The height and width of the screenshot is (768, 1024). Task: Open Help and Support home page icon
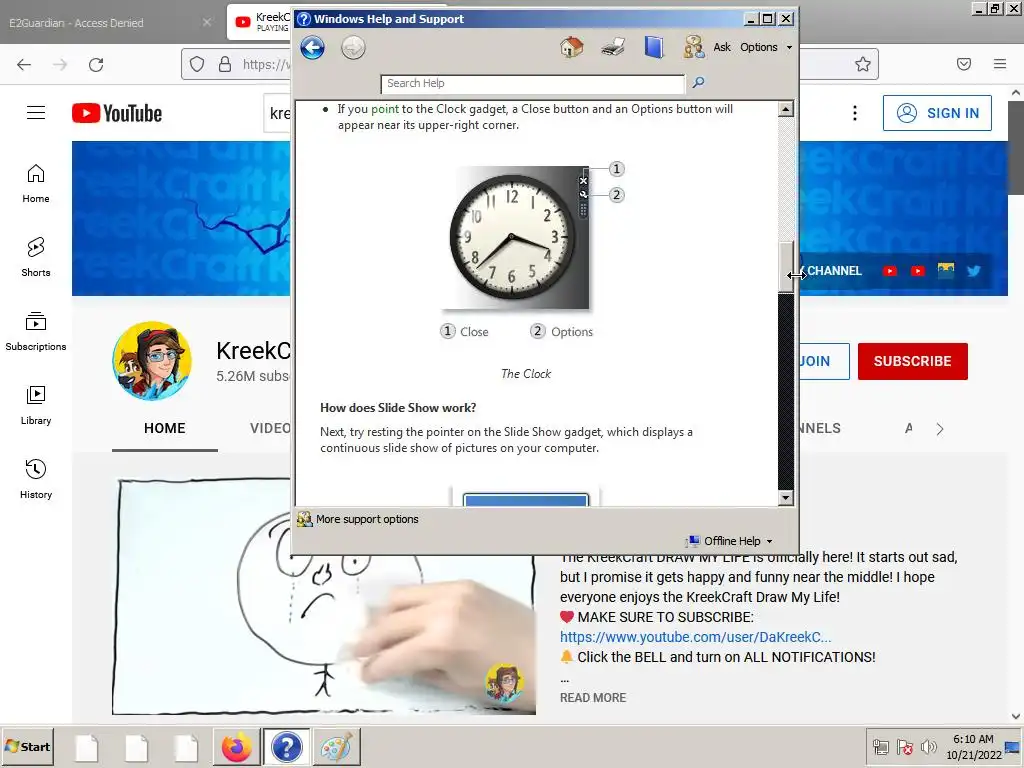point(571,47)
